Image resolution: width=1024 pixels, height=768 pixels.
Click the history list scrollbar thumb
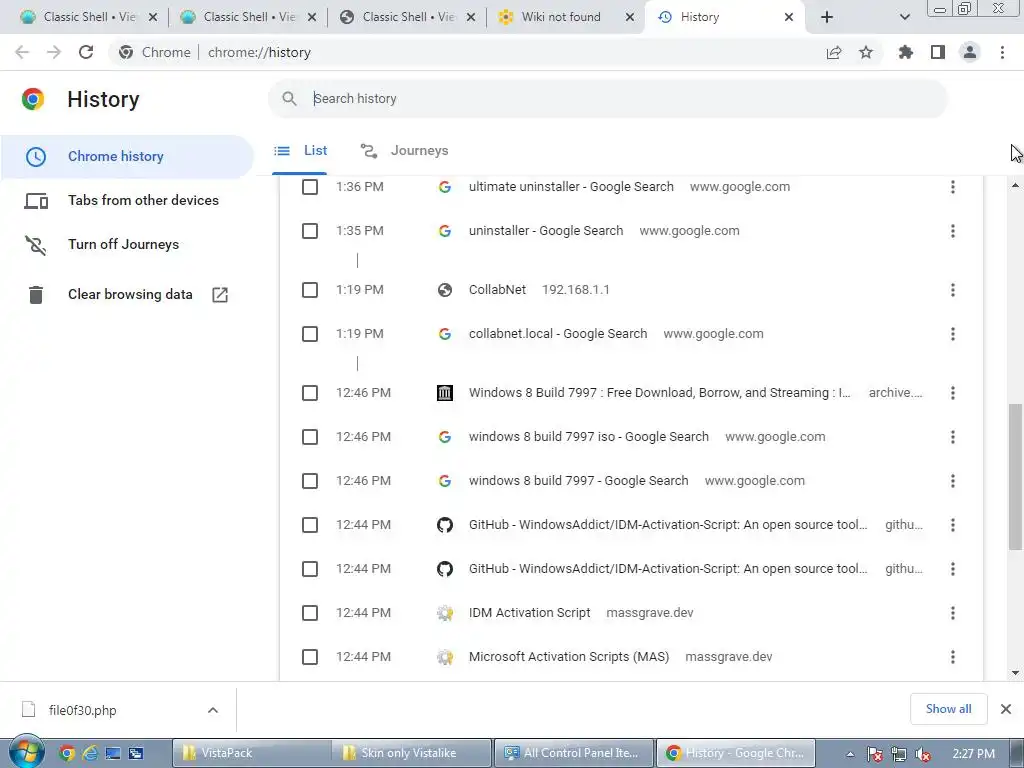(x=1015, y=477)
